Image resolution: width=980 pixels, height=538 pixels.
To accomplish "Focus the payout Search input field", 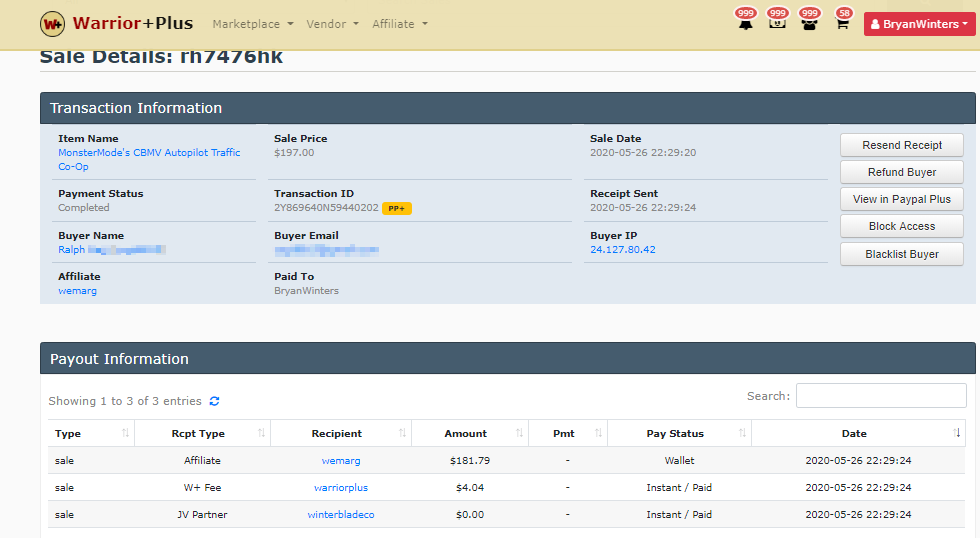I will (881, 396).
